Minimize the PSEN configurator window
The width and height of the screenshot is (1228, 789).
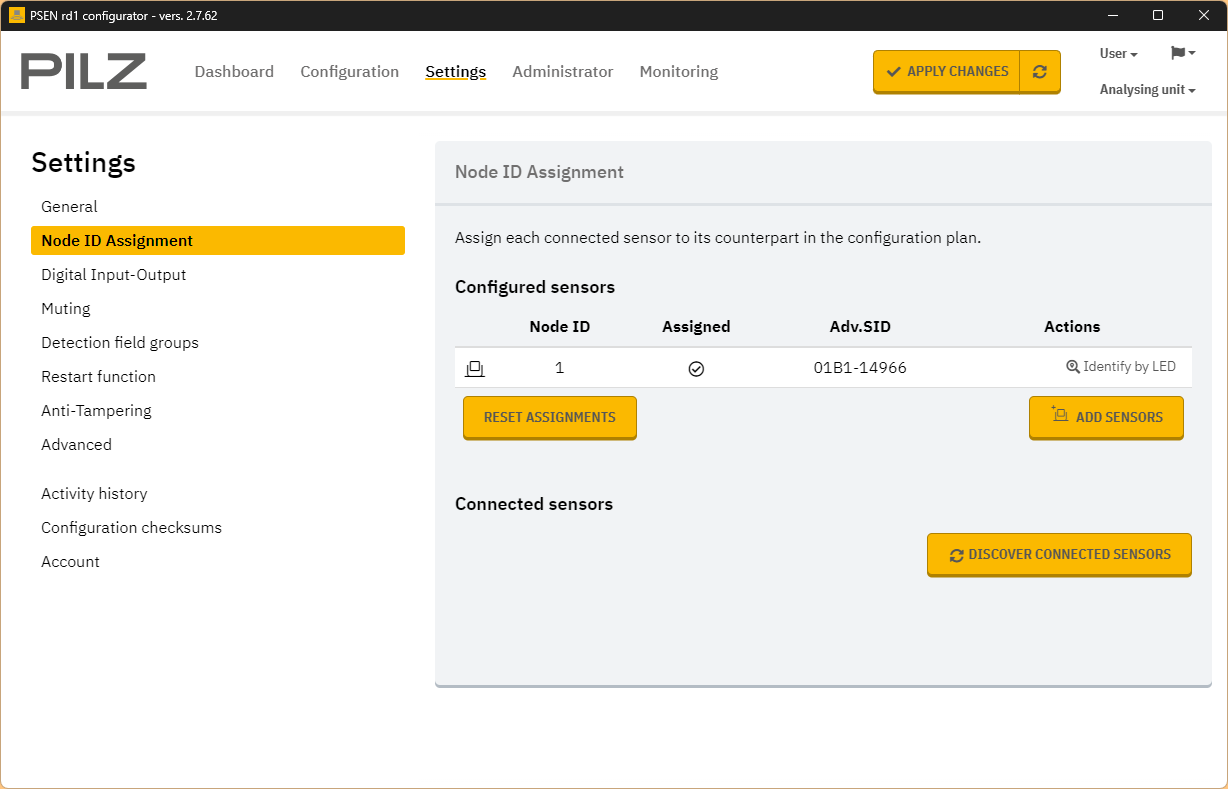tap(1112, 15)
